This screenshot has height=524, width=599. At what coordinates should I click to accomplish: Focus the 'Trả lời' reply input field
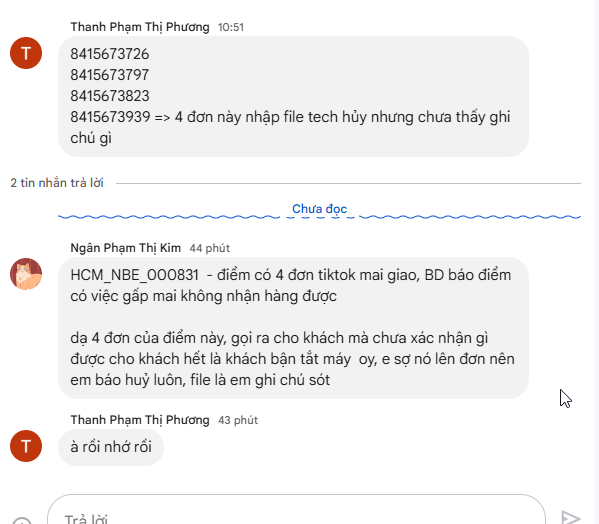tap(296, 510)
